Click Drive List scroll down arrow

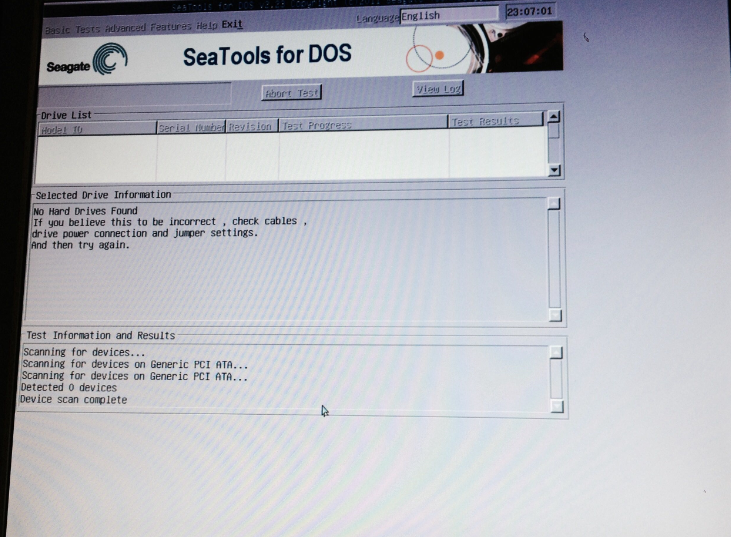point(554,170)
